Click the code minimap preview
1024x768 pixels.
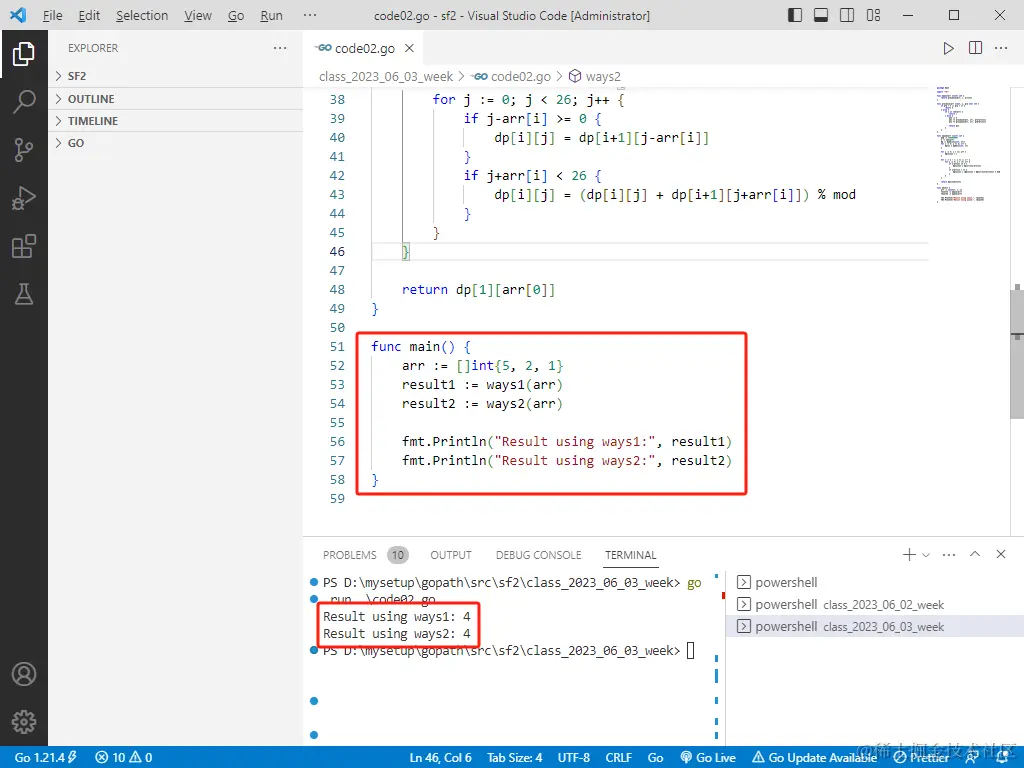pos(969,144)
